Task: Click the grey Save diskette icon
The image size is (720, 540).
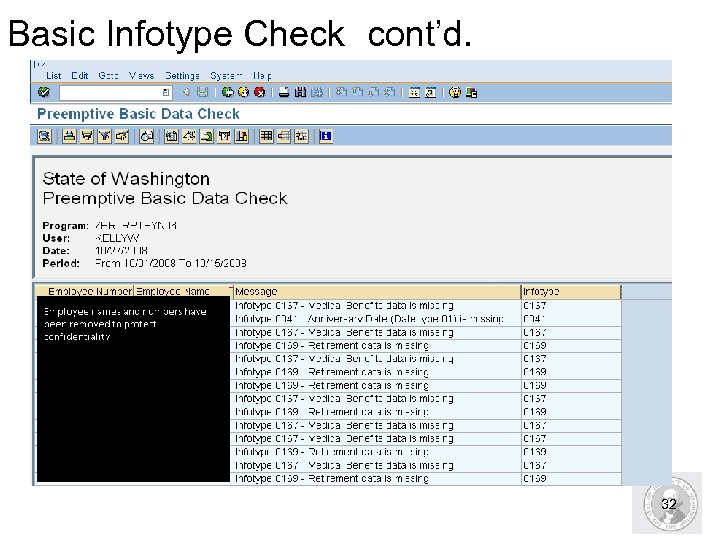Action: click(202, 92)
